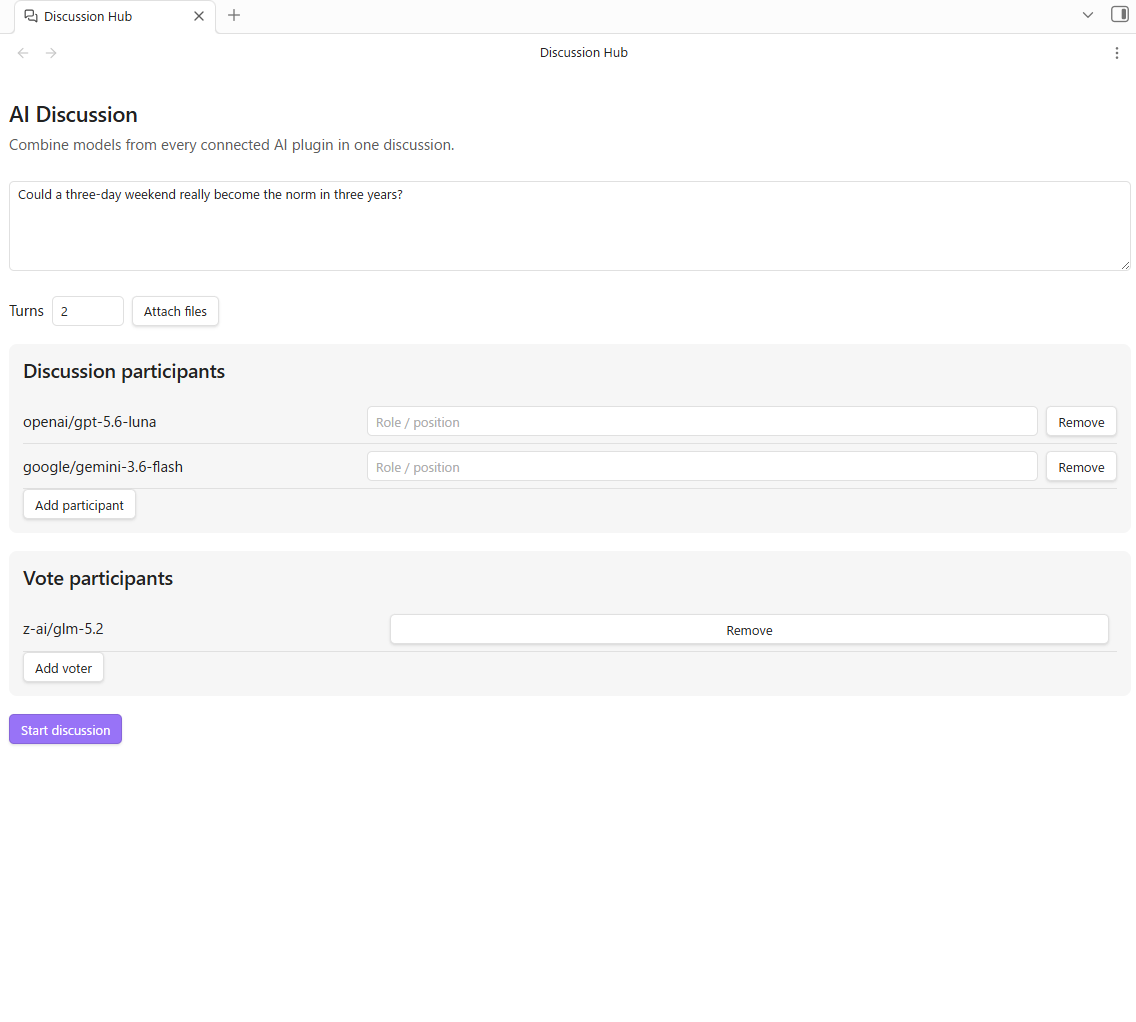Image resolution: width=1136 pixels, height=1022 pixels.
Task: Click the 'google/gemini-3.6-flash' model name
Action: pyautogui.click(x=103, y=467)
